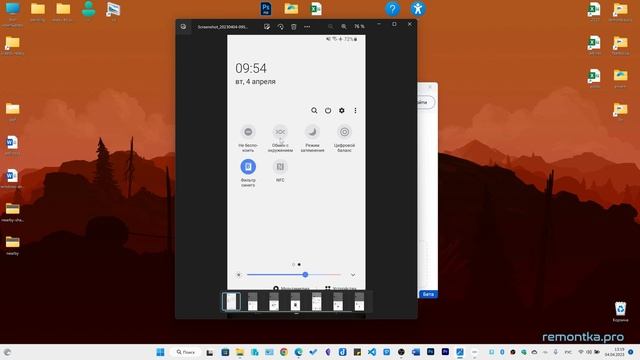The width and height of the screenshot is (640, 360).
Task: Switch to the Photos app on the taskbar
Action: 460,352
